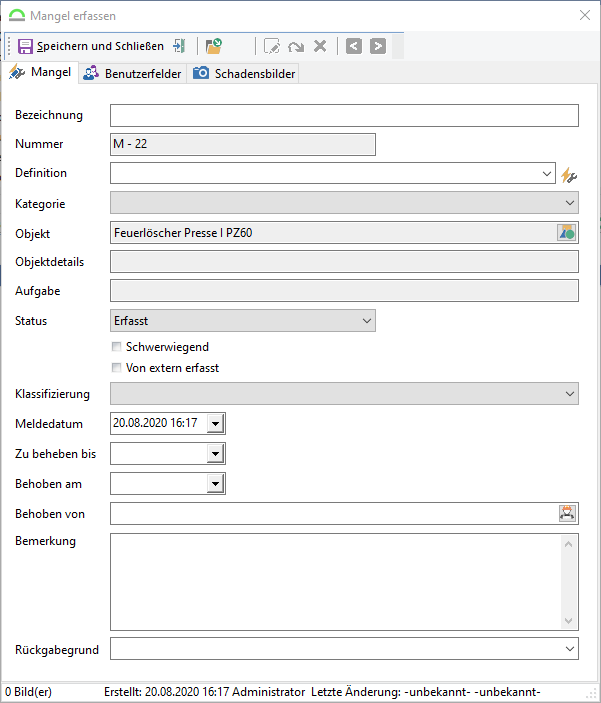Image resolution: width=601 pixels, height=703 pixels.
Task: Click the 0 Bild(er) status text
Action: 28,692
